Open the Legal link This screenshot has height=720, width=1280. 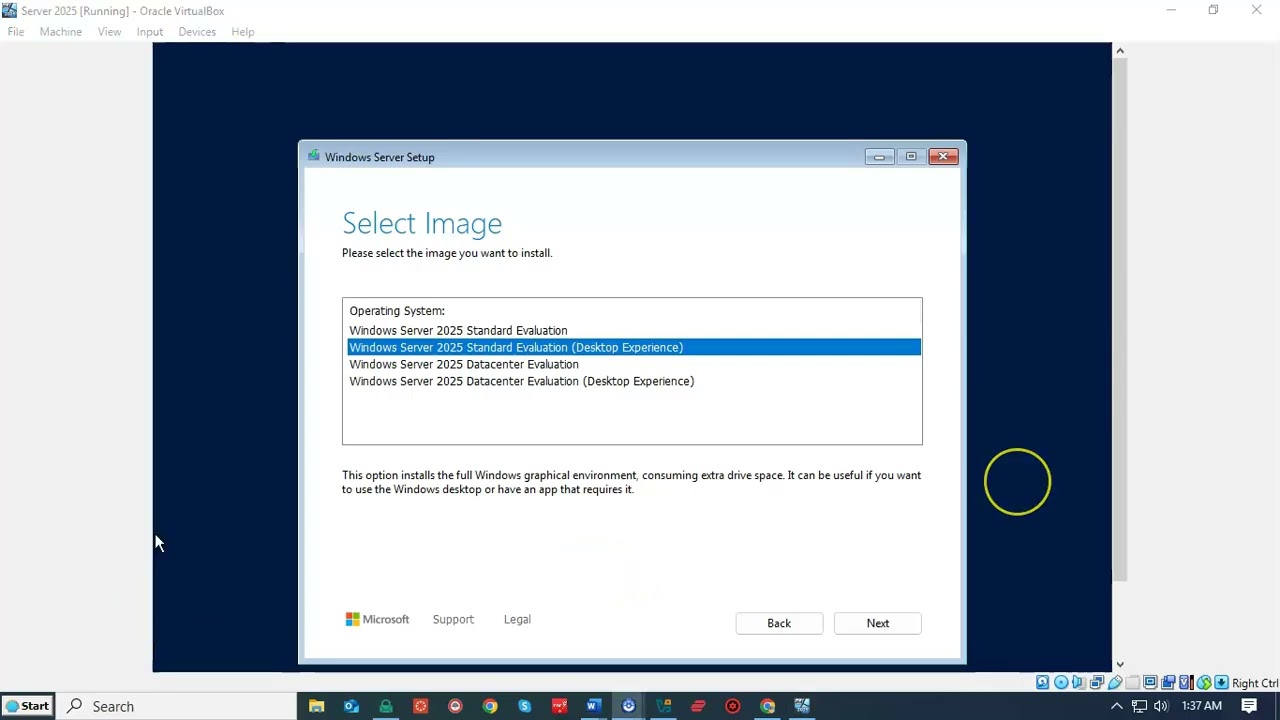point(517,619)
